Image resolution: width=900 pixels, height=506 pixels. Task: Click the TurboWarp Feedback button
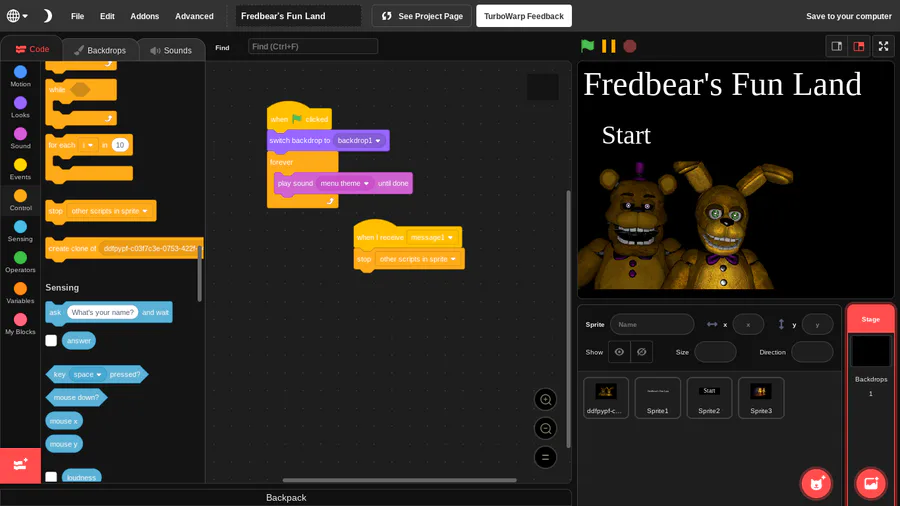(523, 16)
